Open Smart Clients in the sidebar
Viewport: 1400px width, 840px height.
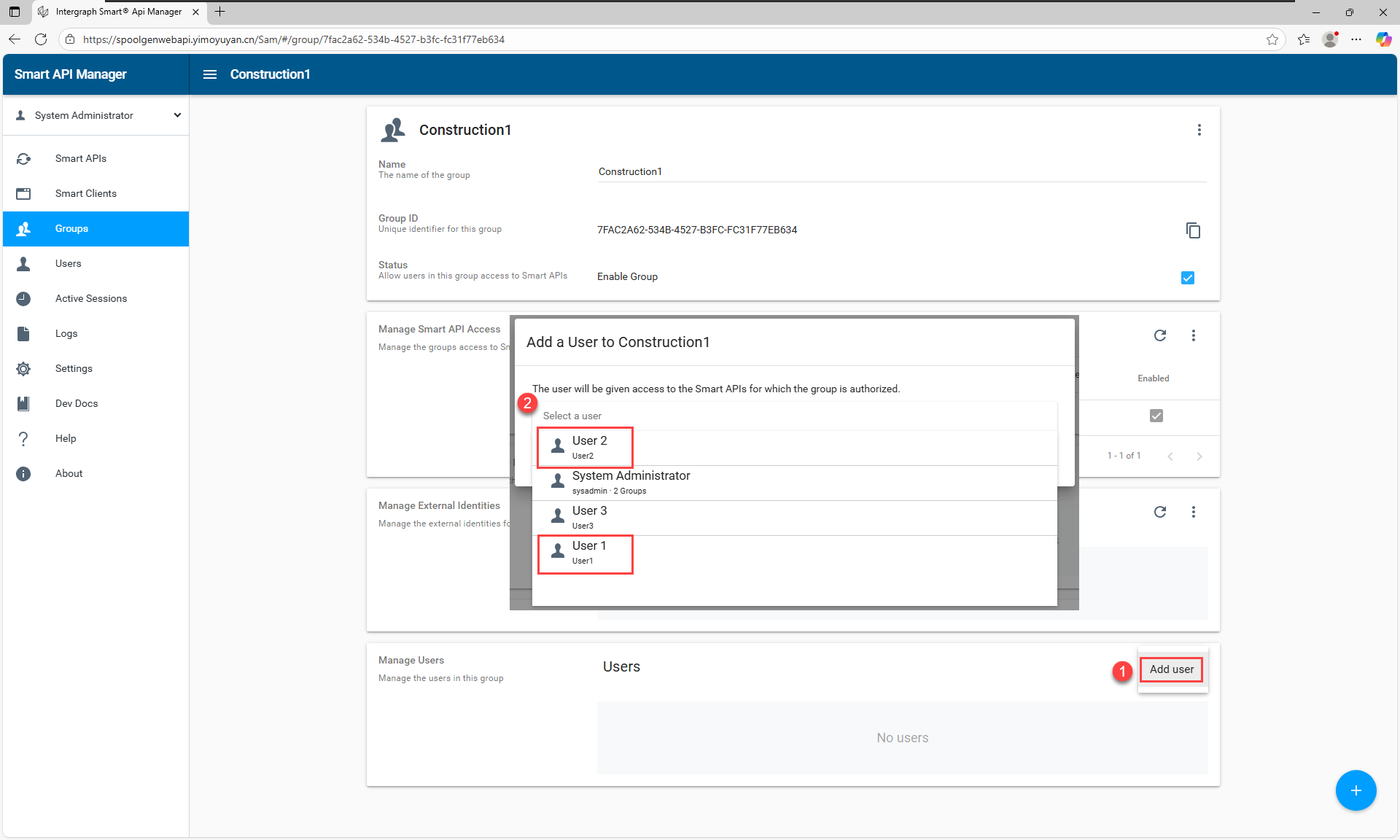(x=85, y=193)
